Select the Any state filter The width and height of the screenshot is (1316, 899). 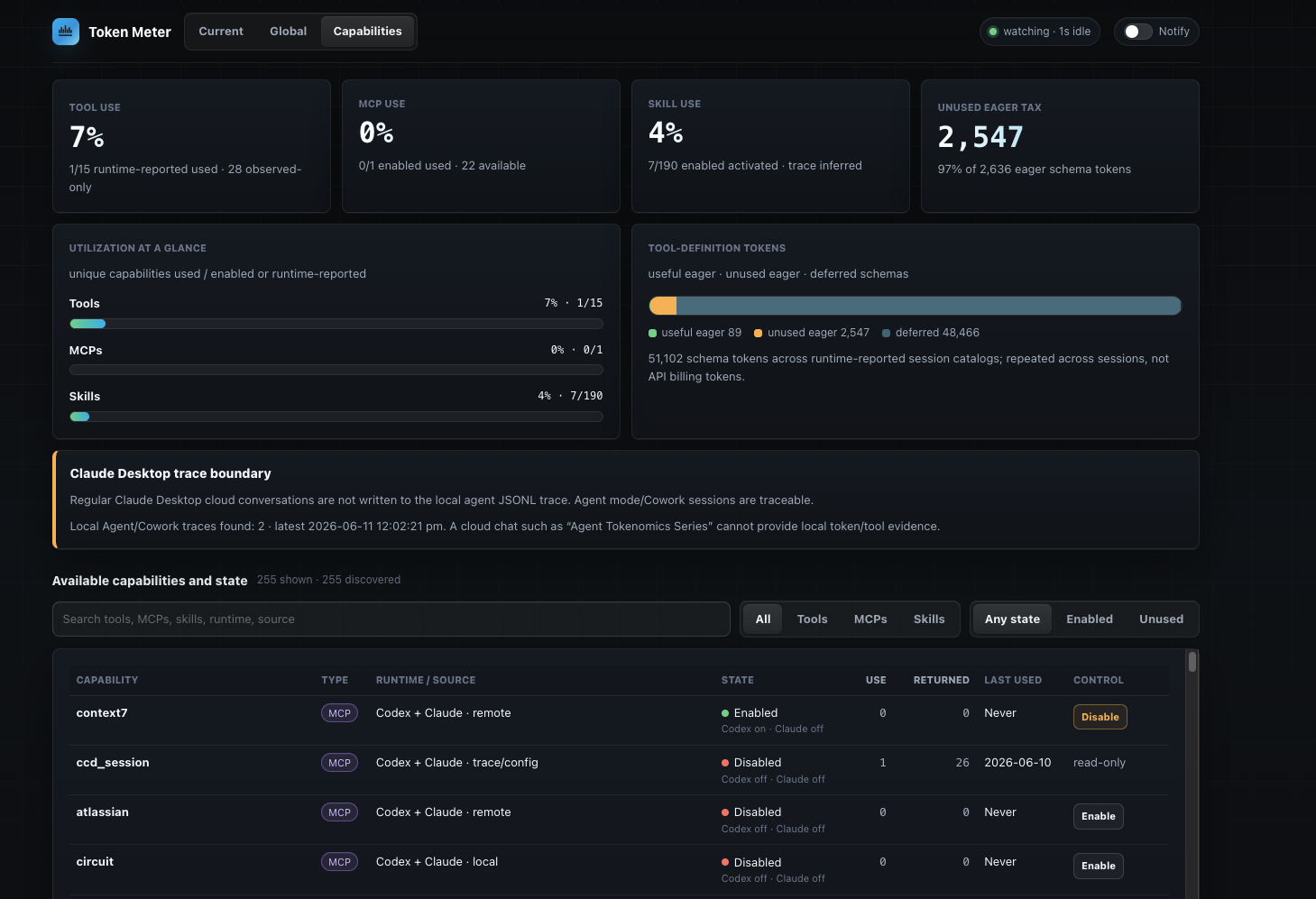1012,619
